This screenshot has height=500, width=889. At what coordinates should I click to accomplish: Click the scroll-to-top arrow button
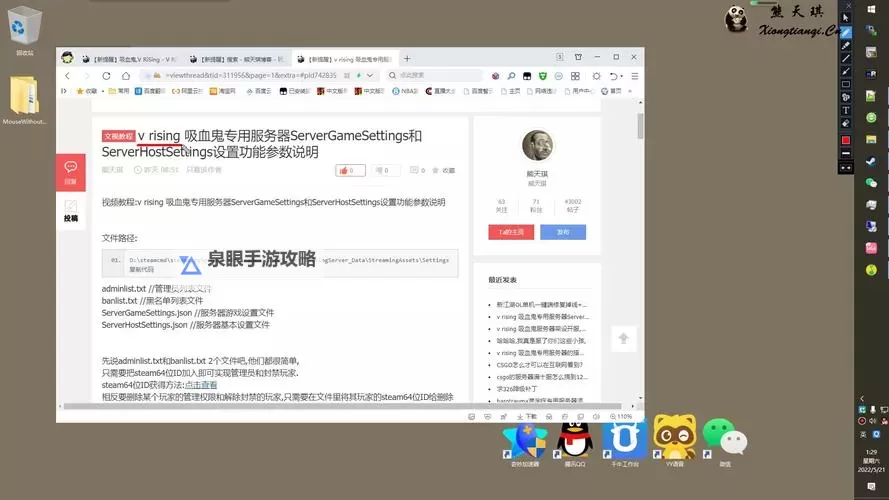tap(623, 339)
